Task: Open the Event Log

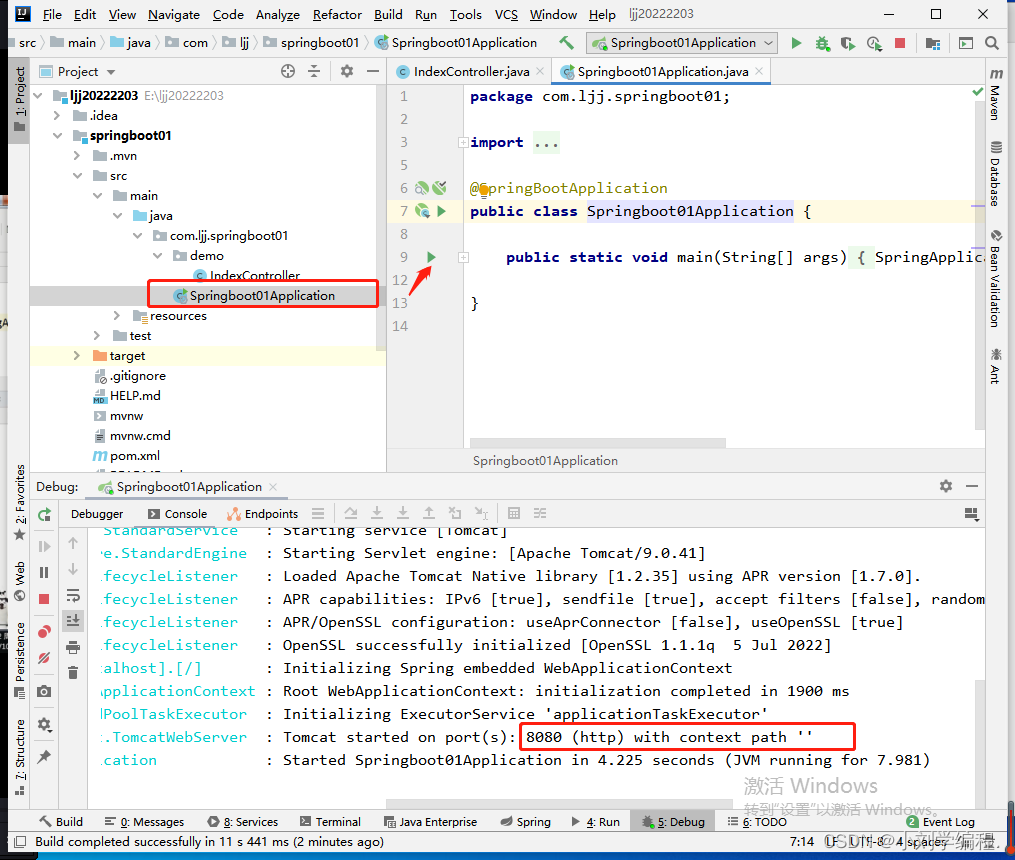Action: click(941, 822)
